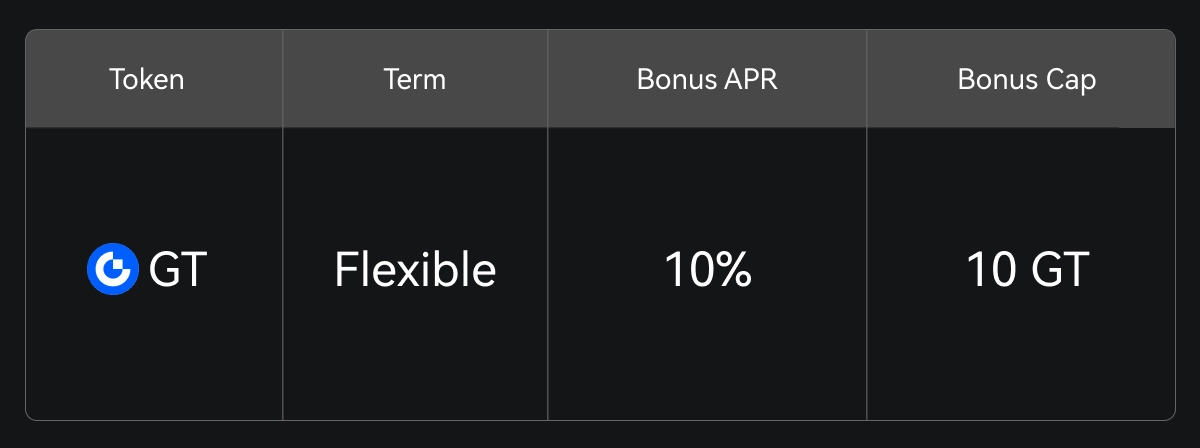Click the Bonus APR column header
Viewport: 1200px width, 448px height.
tap(706, 80)
